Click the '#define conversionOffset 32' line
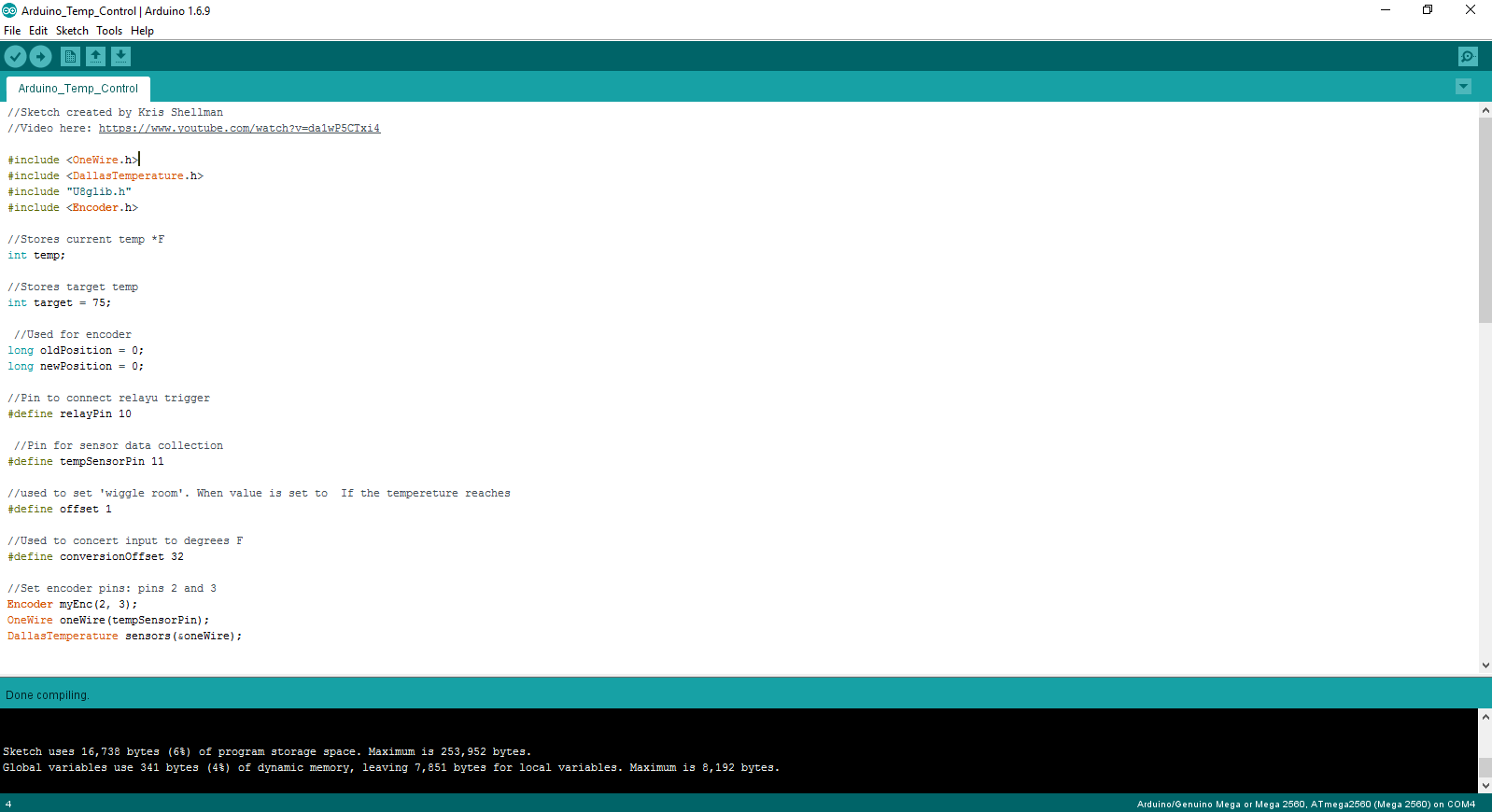1492x812 pixels. point(96,557)
